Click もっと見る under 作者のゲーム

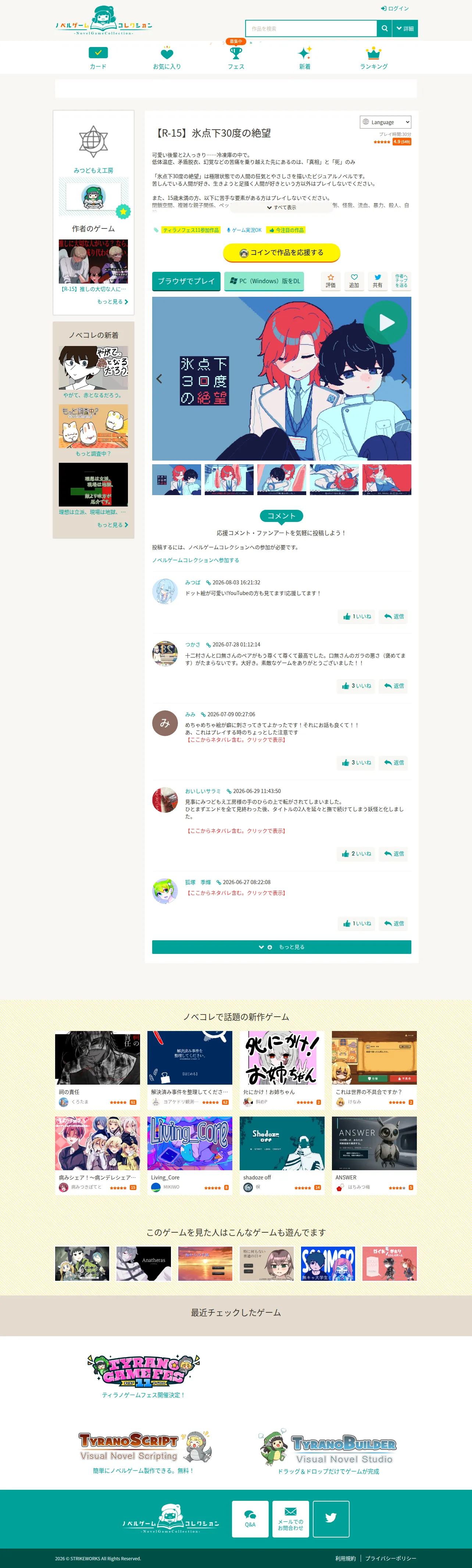click(x=113, y=302)
